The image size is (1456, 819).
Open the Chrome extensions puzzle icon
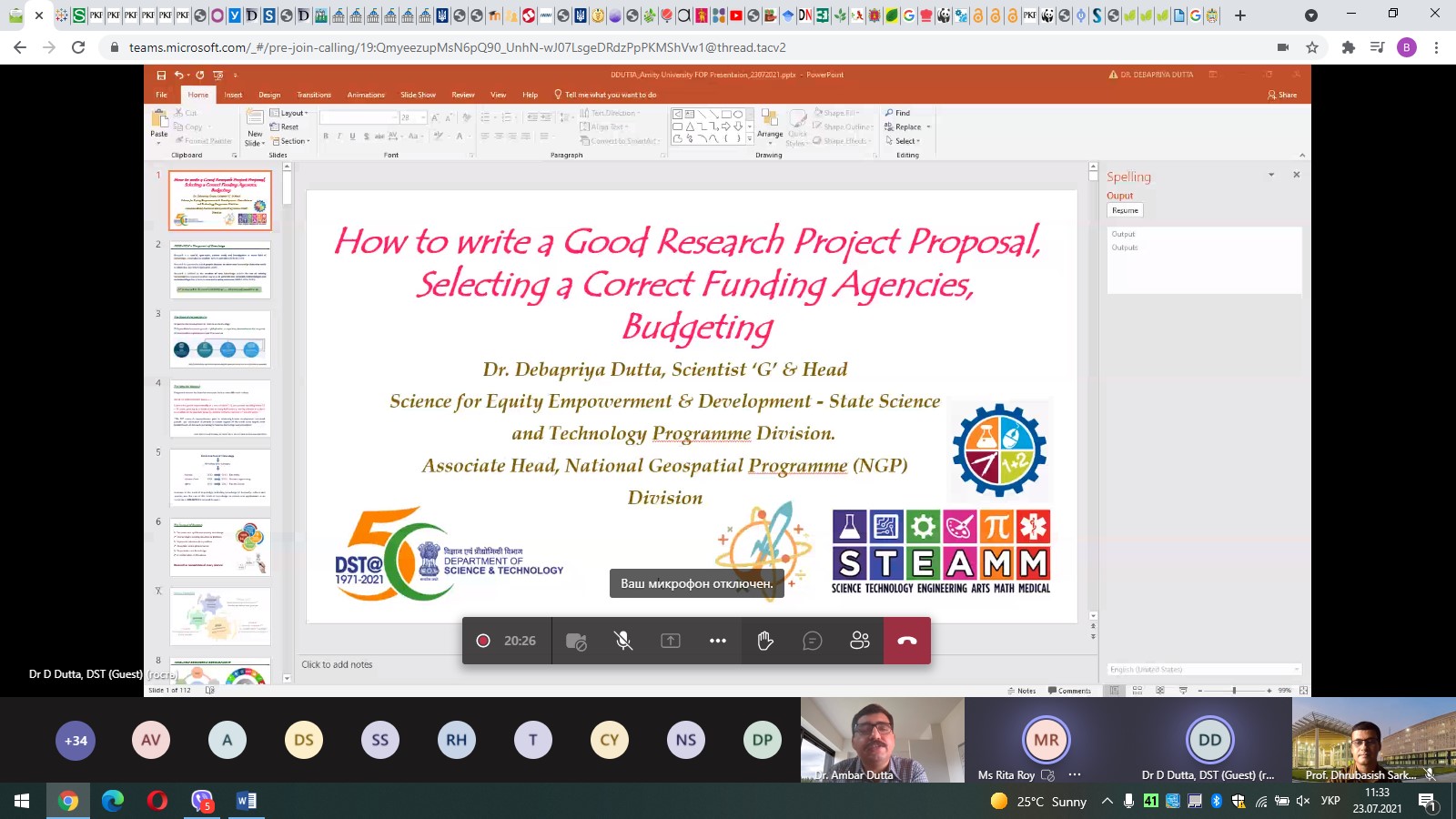[x=1349, y=47]
